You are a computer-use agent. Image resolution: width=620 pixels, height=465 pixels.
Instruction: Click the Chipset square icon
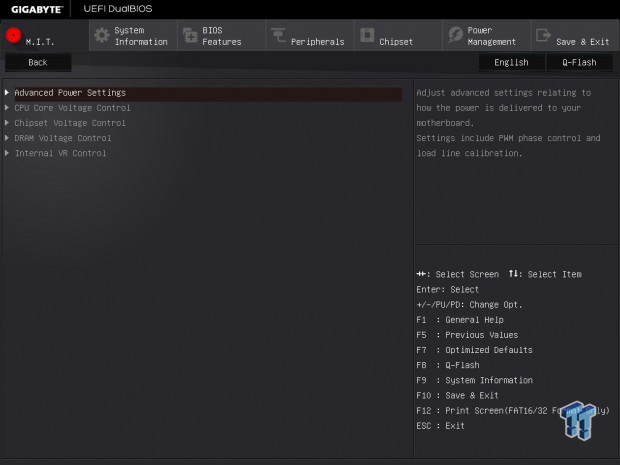tap(367, 35)
